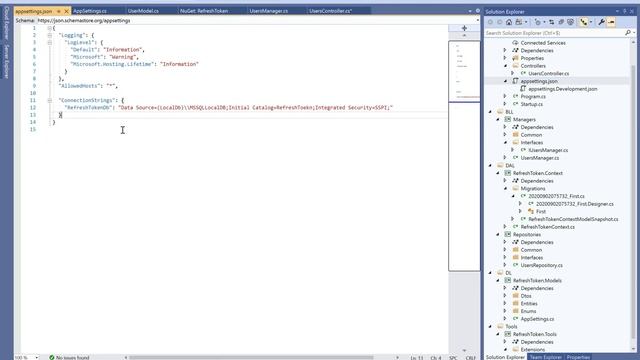Click the editor split plus handle
The image size is (640, 360).
(x=464, y=28)
